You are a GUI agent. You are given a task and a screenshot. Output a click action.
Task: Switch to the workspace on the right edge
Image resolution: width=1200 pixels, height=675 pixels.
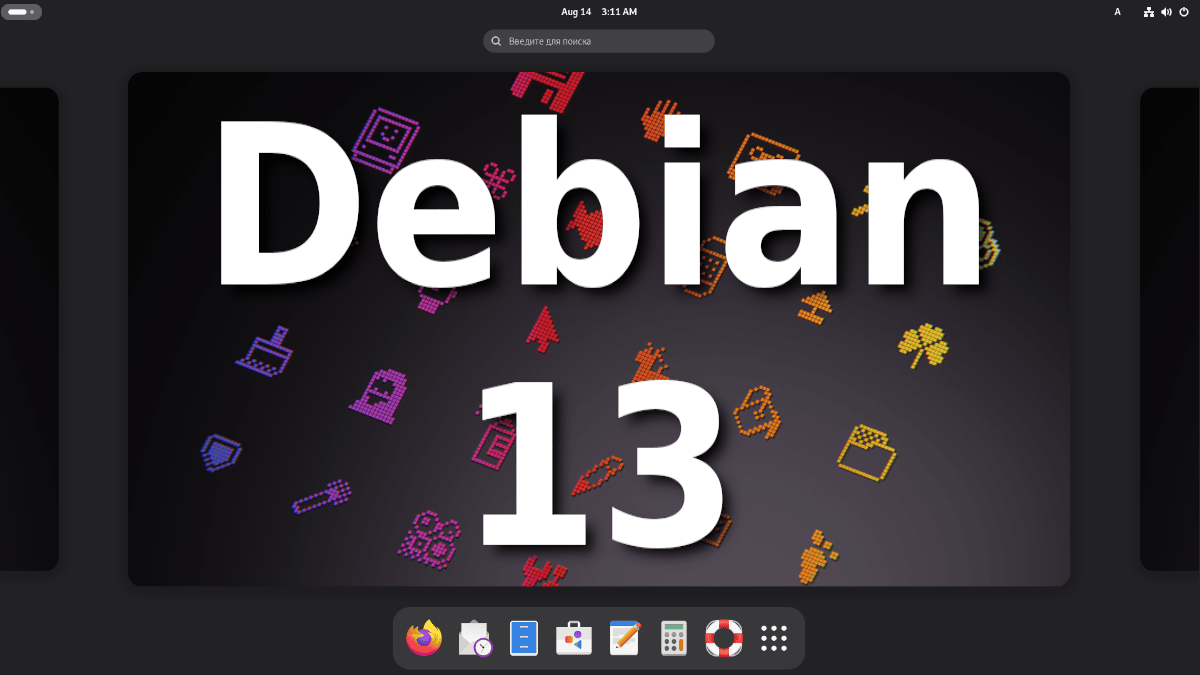[x=1170, y=329]
